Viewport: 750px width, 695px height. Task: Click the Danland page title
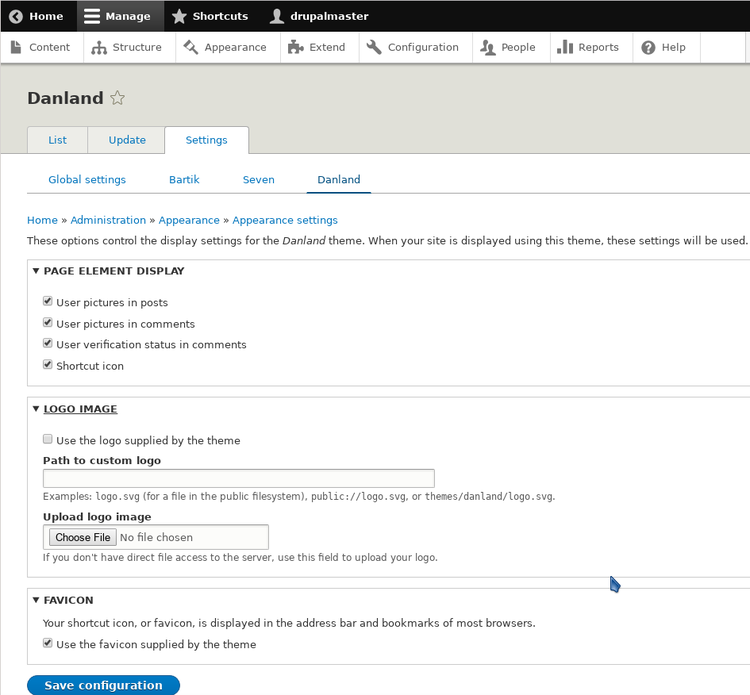(x=66, y=98)
